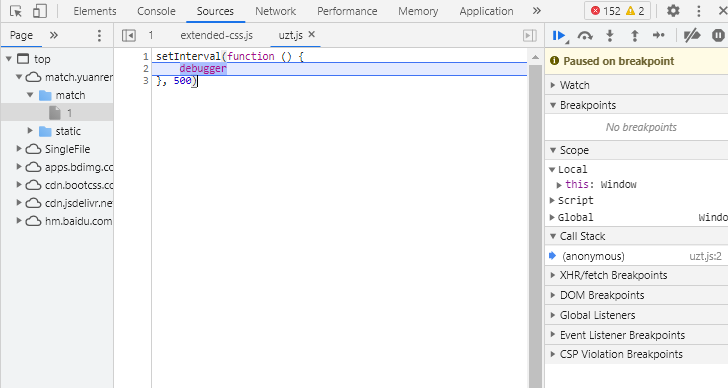Switch to the extended-css.js file tab

(x=216, y=35)
